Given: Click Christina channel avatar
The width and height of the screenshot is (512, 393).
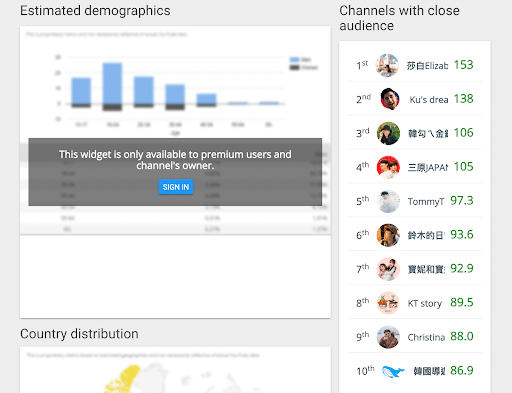Looking at the screenshot, I should point(388,337).
